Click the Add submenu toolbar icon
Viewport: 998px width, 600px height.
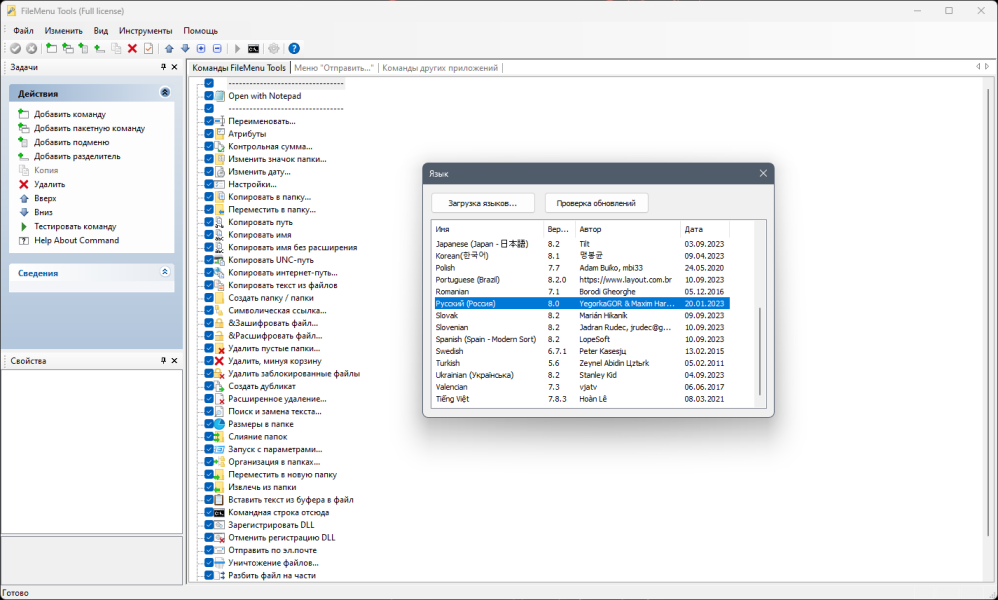tap(83, 48)
